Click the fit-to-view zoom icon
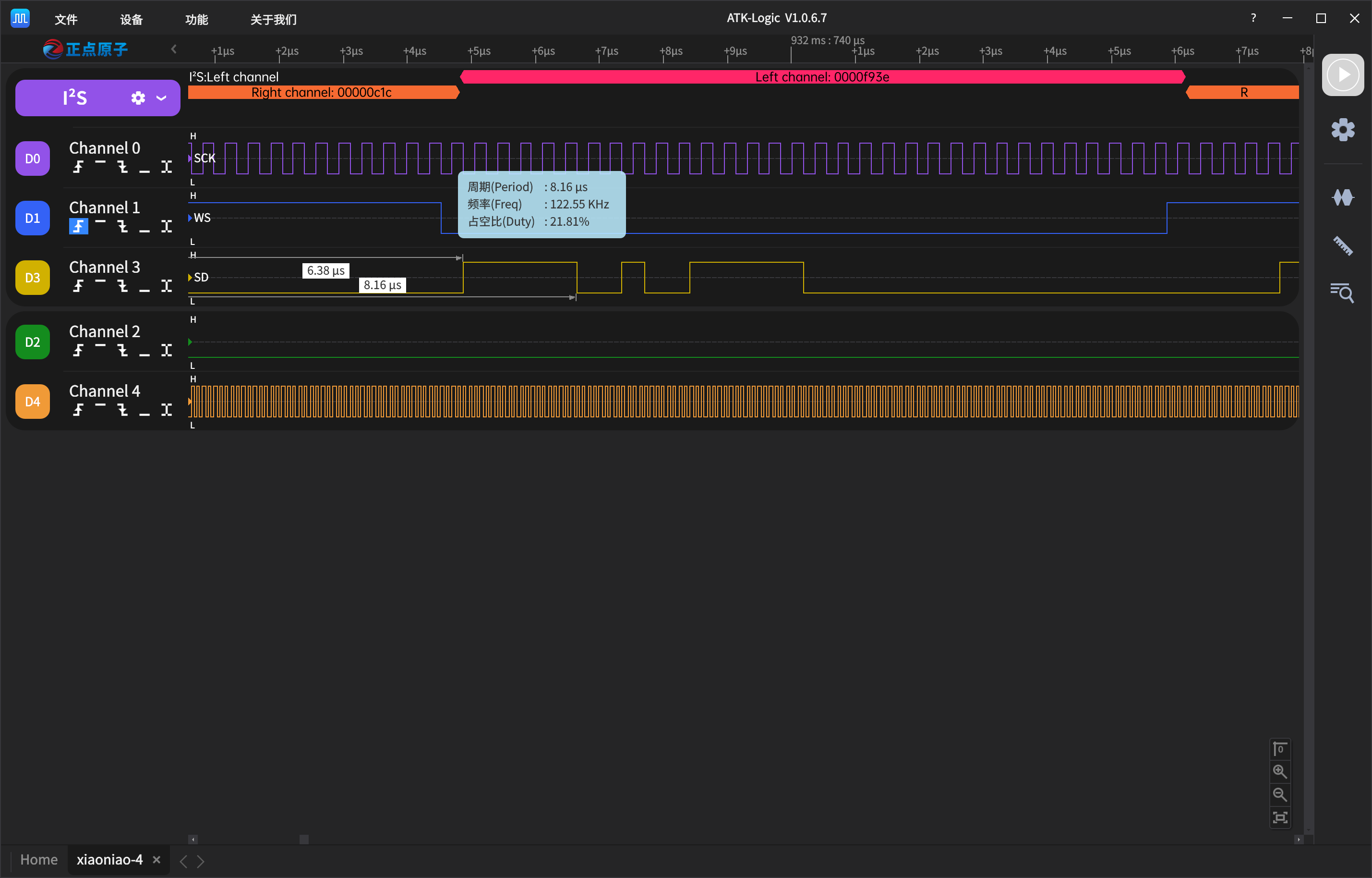 tap(1280, 817)
